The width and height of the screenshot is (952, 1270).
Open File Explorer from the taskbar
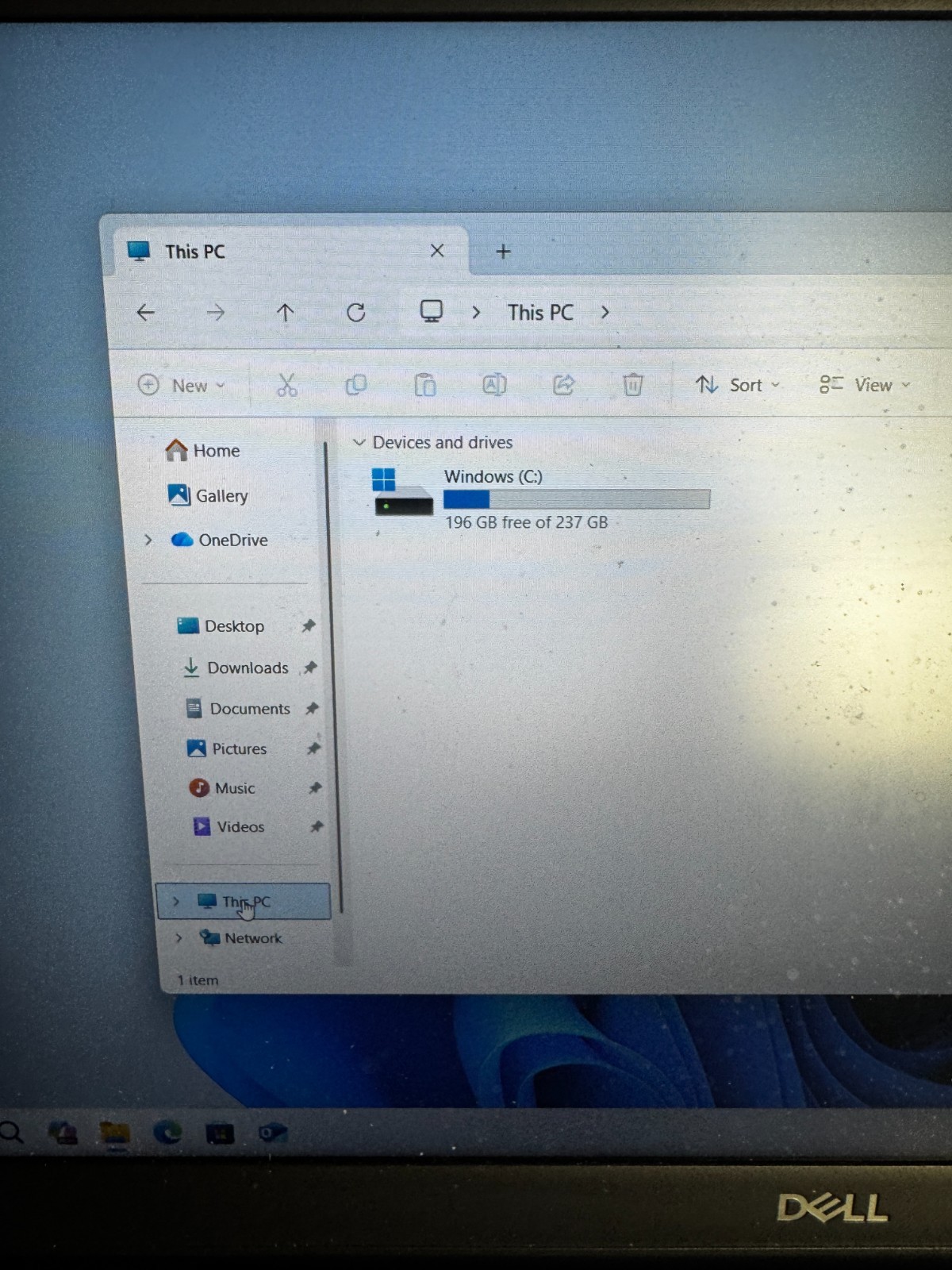pyautogui.click(x=115, y=1133)
